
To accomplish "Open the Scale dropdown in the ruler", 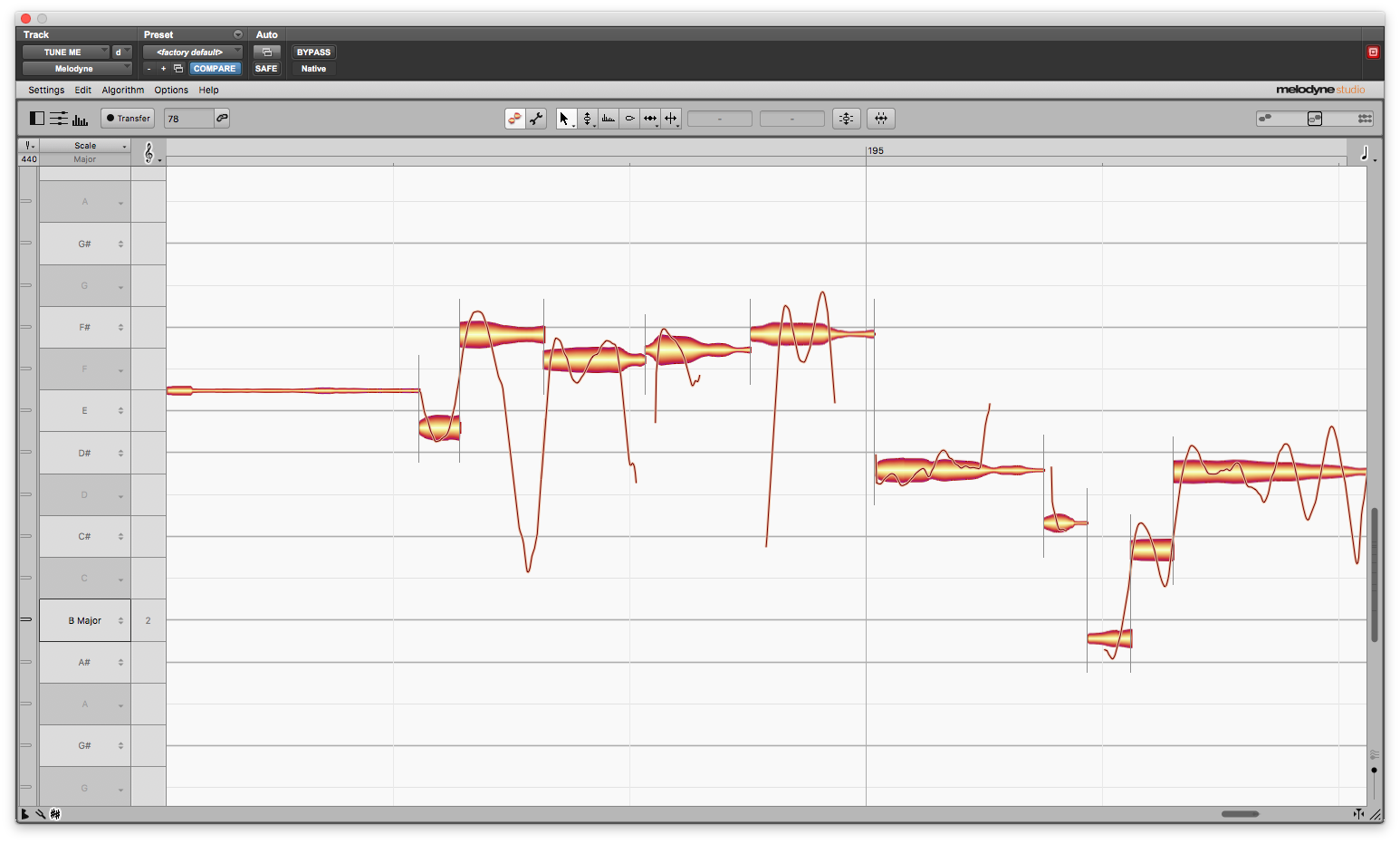I will (x=85, y=146).
